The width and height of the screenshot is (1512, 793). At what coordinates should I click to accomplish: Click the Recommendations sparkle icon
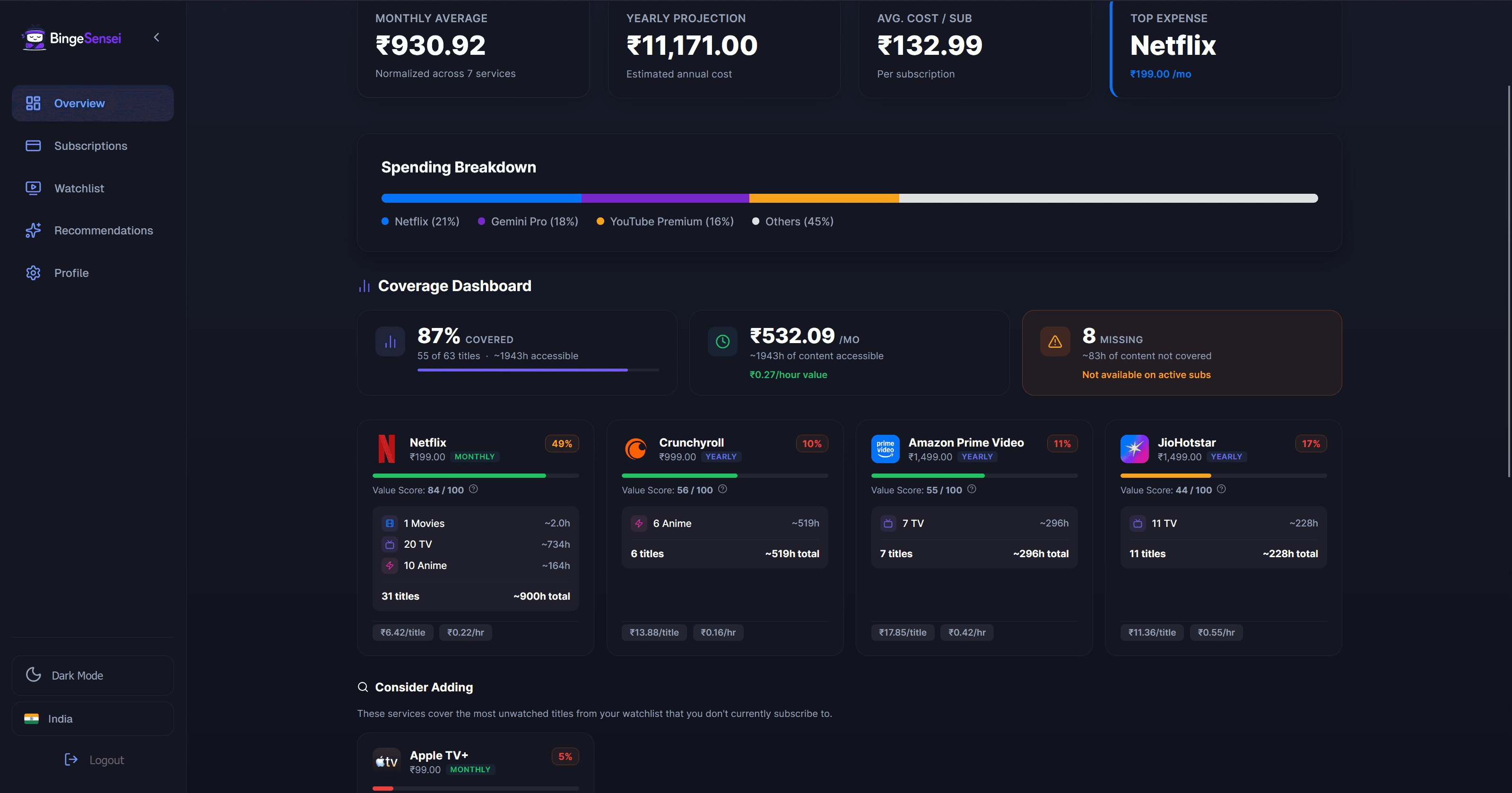click(x=33, y=231)
